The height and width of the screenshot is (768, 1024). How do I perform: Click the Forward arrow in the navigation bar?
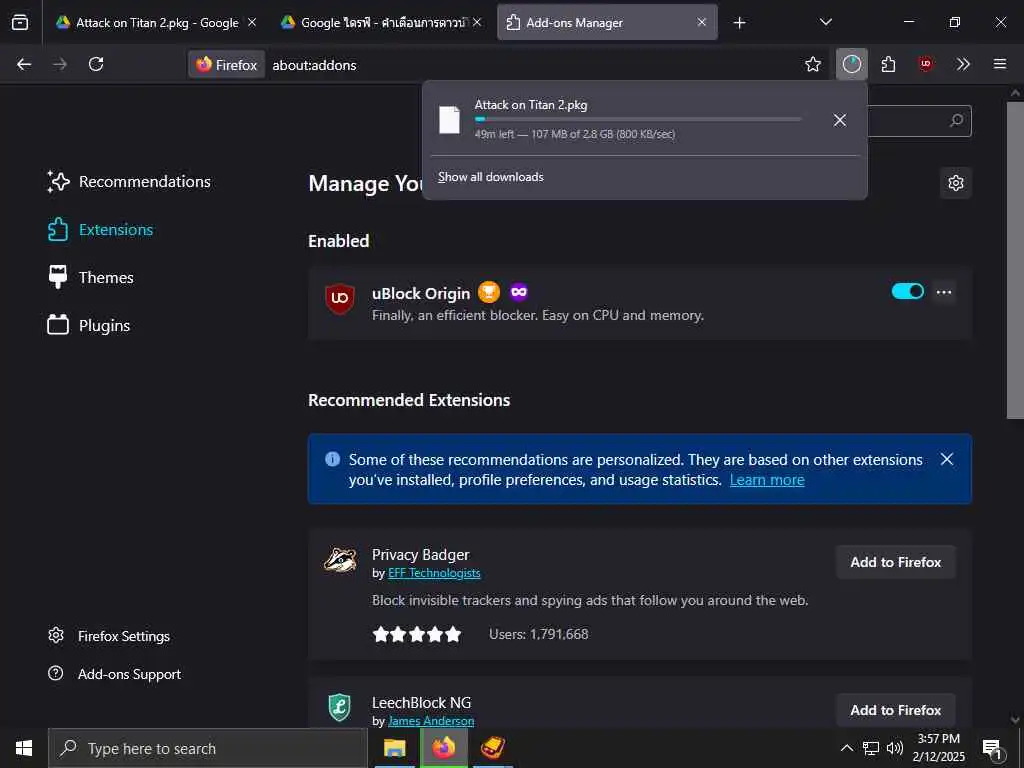(x=59, y=64)
